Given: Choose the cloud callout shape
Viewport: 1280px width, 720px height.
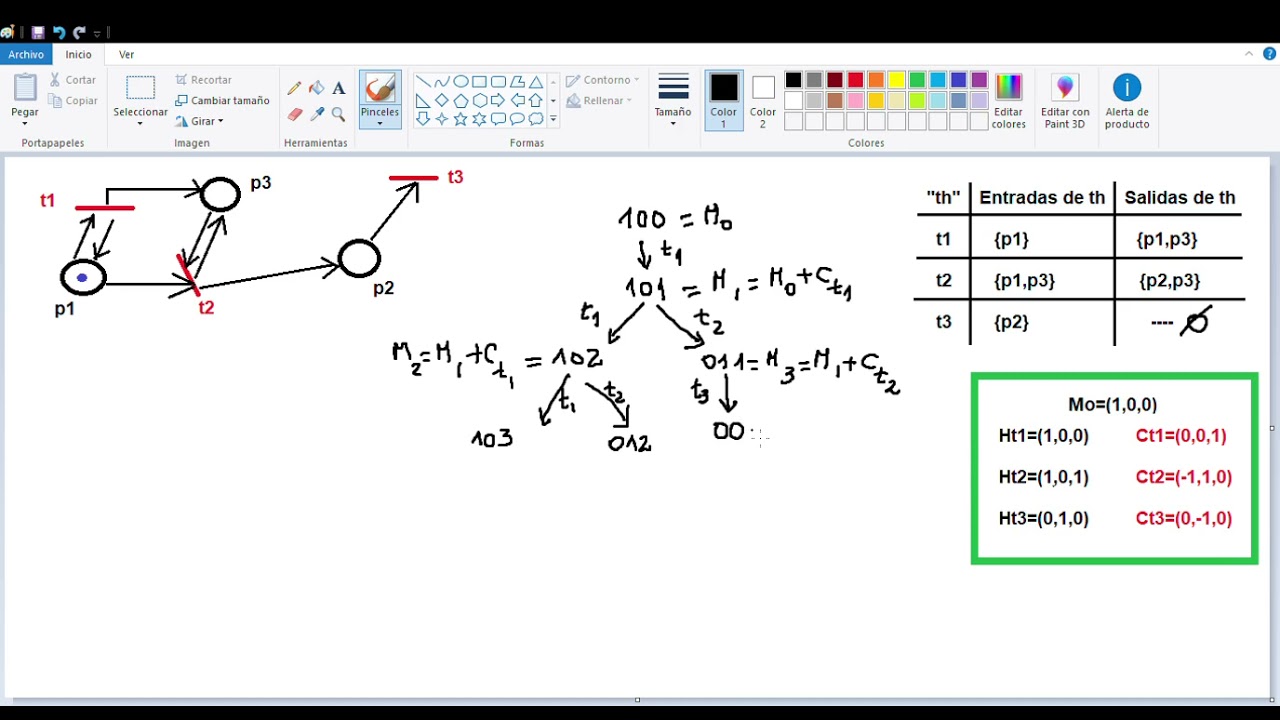Looking at the screenshot, I should [536, 119].
